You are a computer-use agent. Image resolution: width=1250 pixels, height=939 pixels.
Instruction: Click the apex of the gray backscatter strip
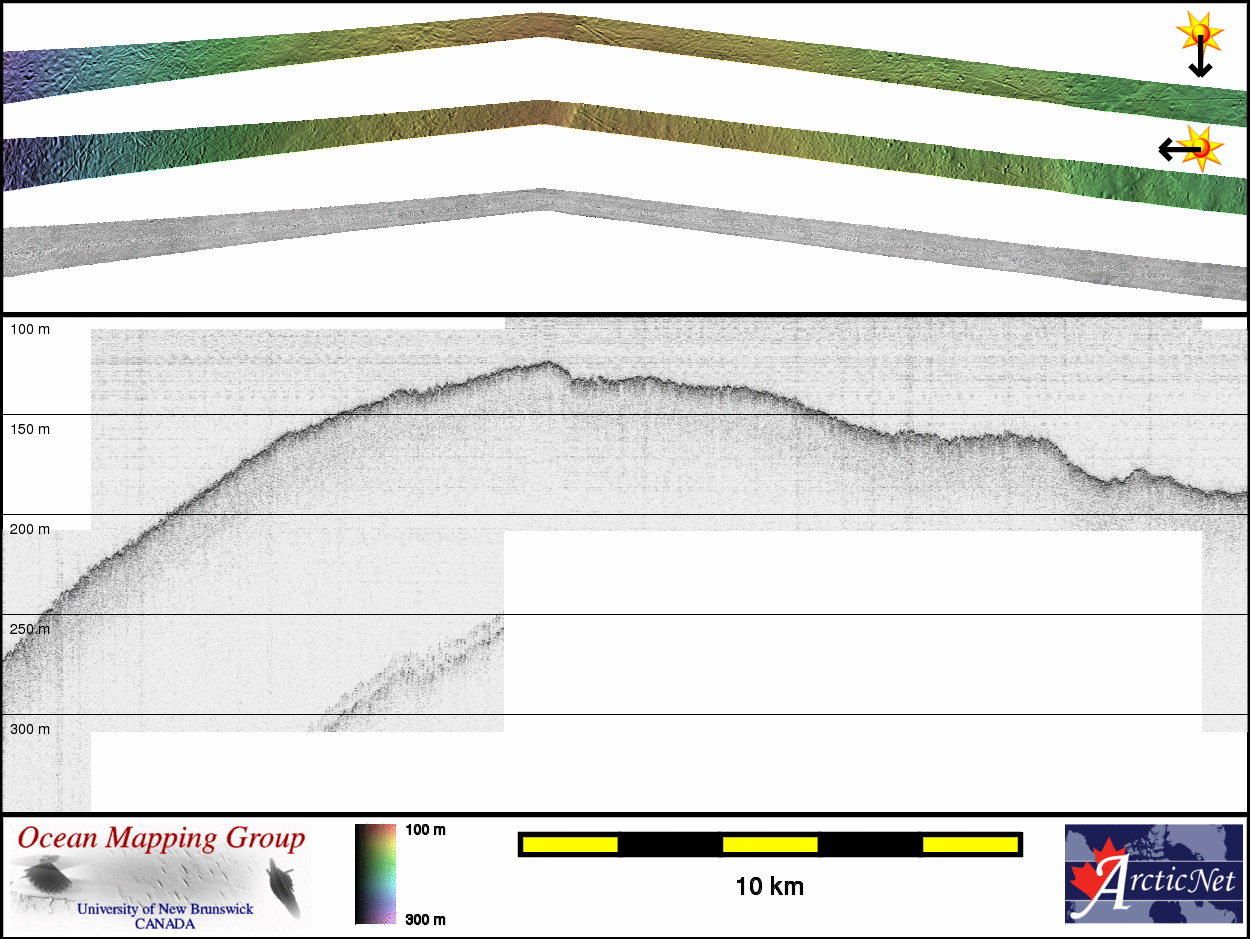coord(540,200)
